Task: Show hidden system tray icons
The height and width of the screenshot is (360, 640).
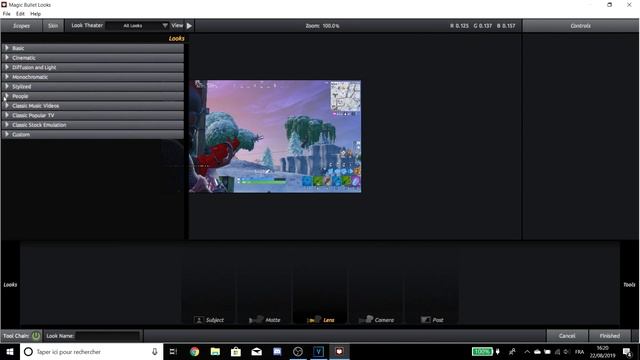Action: tap(527, 352)
